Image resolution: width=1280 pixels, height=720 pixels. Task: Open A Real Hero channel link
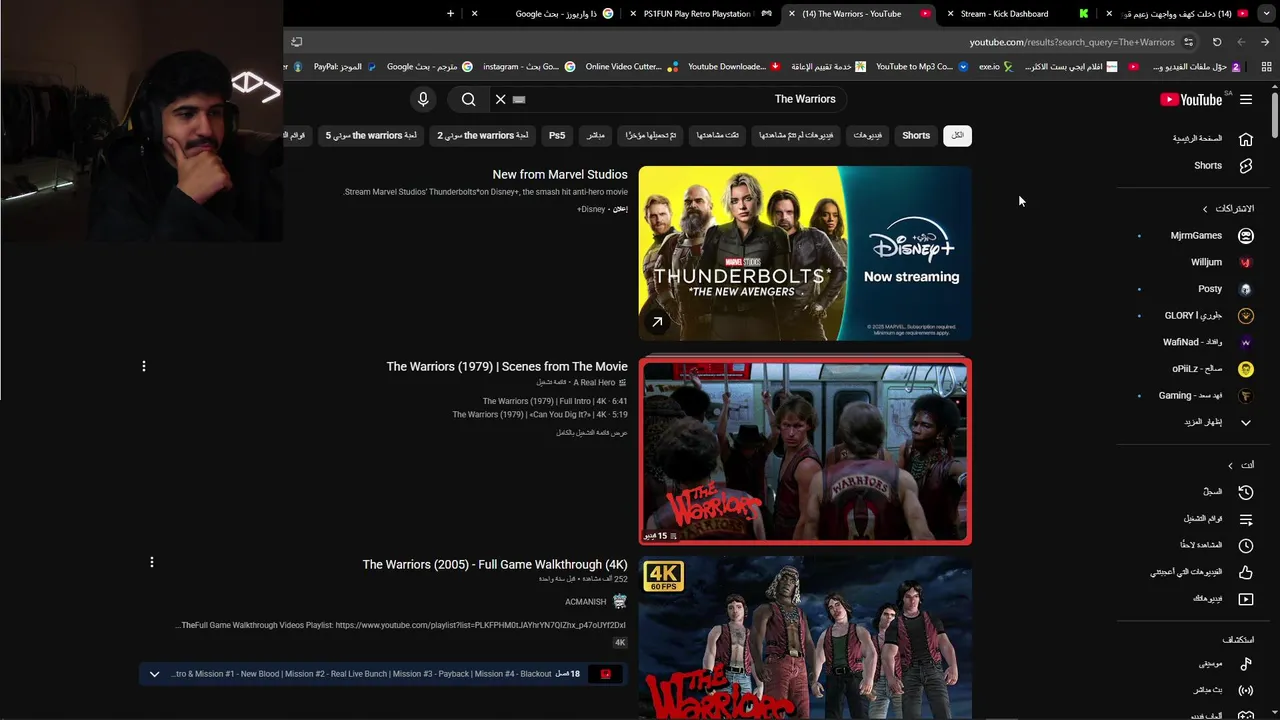(x=594, y=383)
